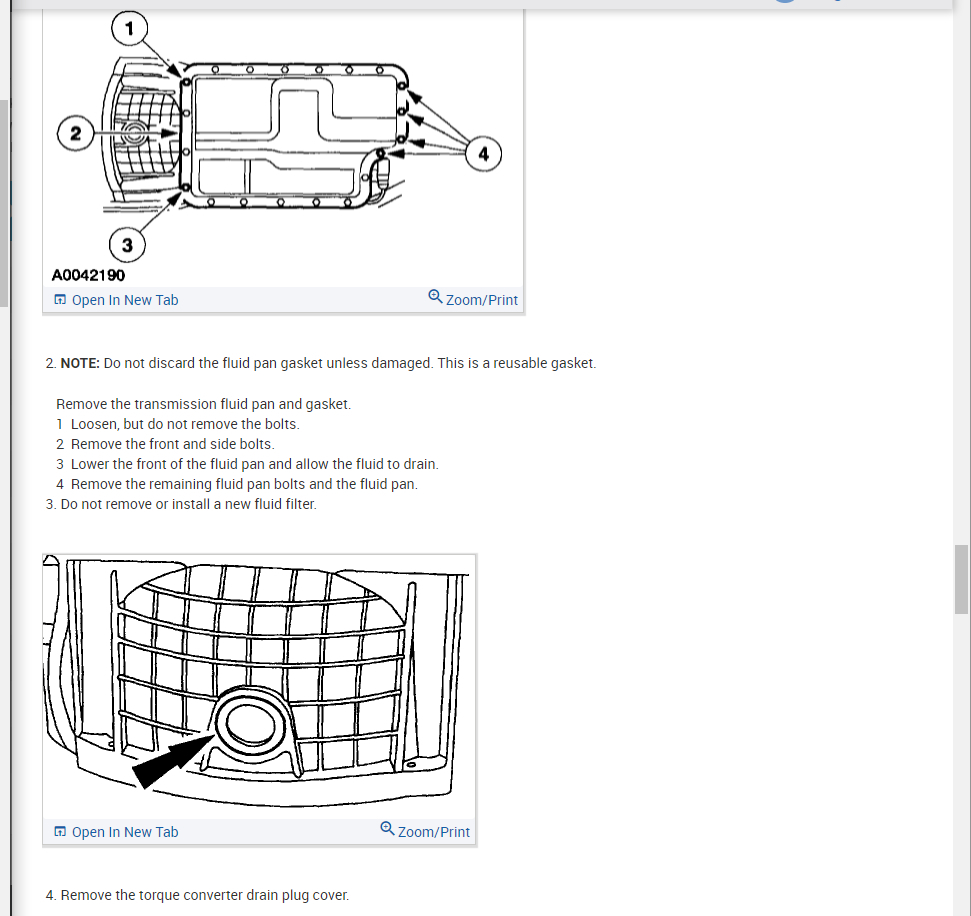Click callout number 4 in the pan diagram

483,154
